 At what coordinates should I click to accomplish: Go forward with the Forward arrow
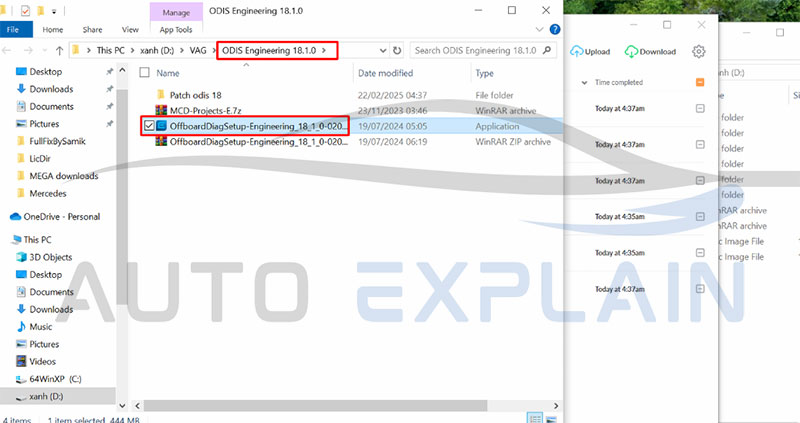tap(29, 51)
